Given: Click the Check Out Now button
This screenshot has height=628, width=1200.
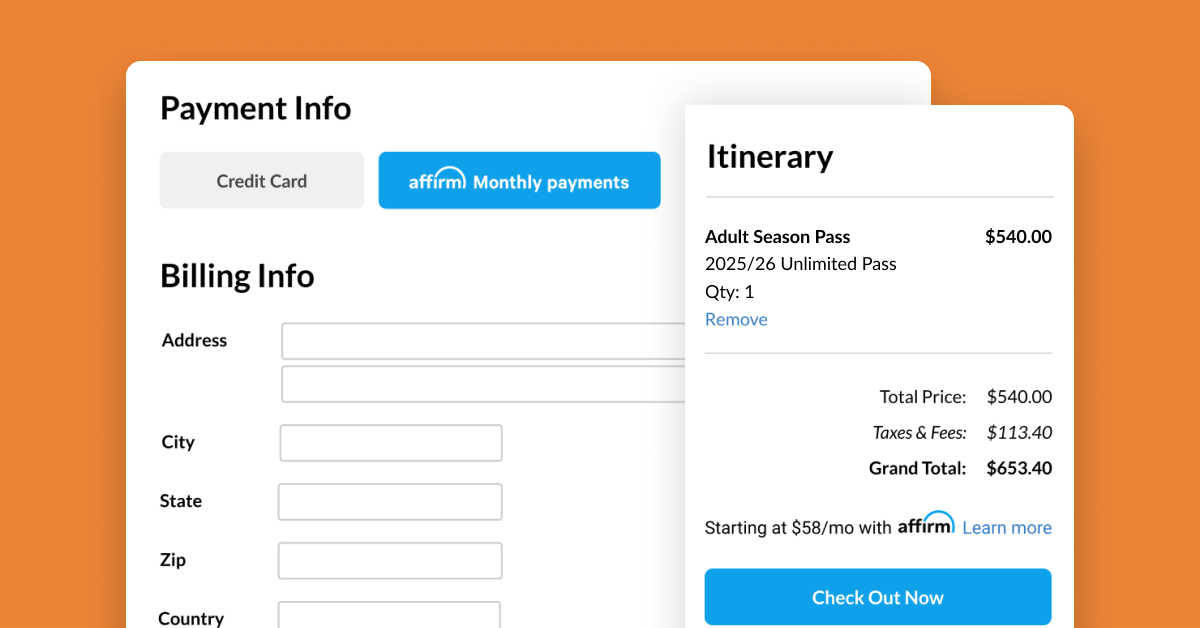Looking at the screenshot, I should tap(878, 597).
